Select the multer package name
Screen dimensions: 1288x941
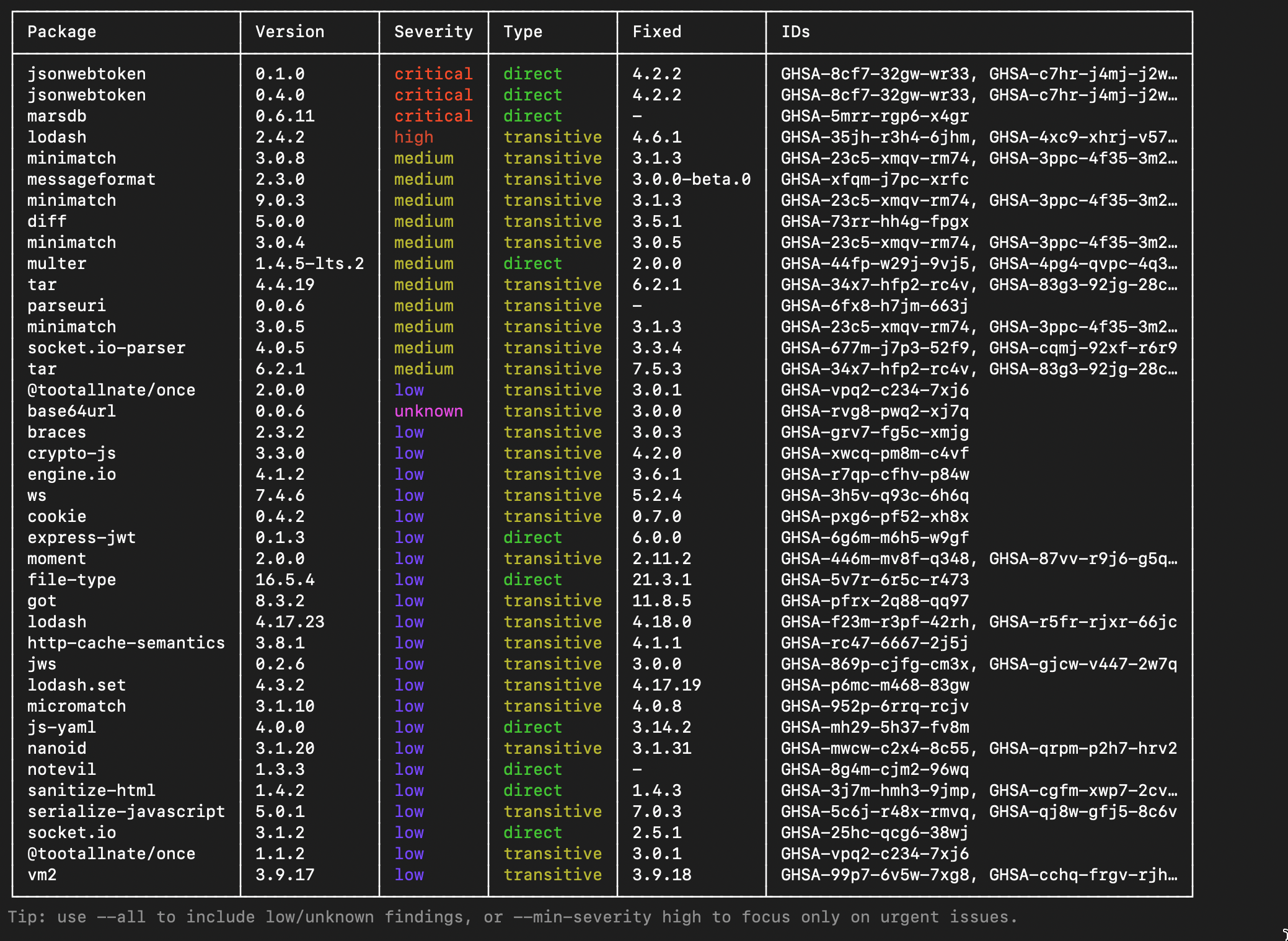(57, 263)
